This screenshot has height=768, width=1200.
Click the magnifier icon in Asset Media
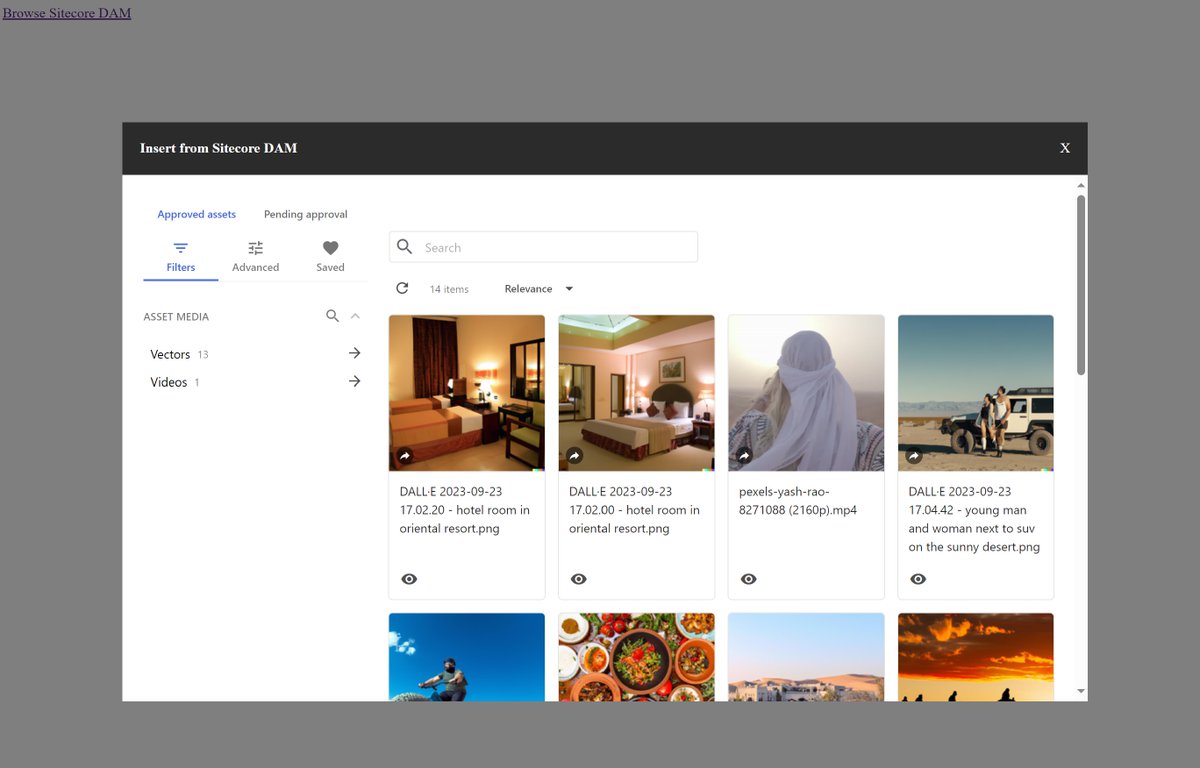[332, 316]
